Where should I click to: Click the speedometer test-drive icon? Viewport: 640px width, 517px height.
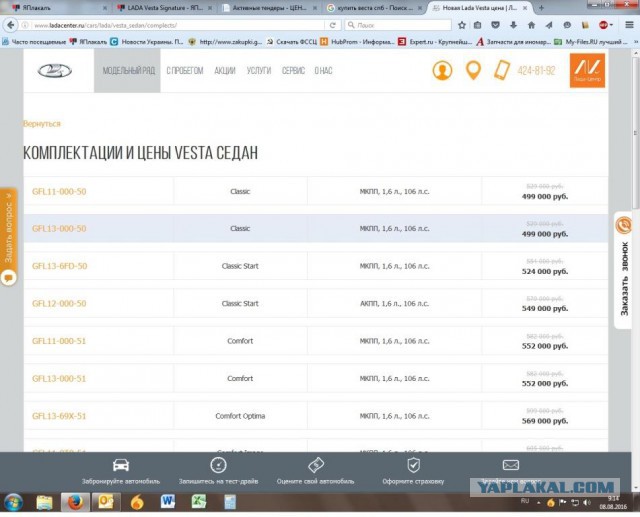(218, 465)
